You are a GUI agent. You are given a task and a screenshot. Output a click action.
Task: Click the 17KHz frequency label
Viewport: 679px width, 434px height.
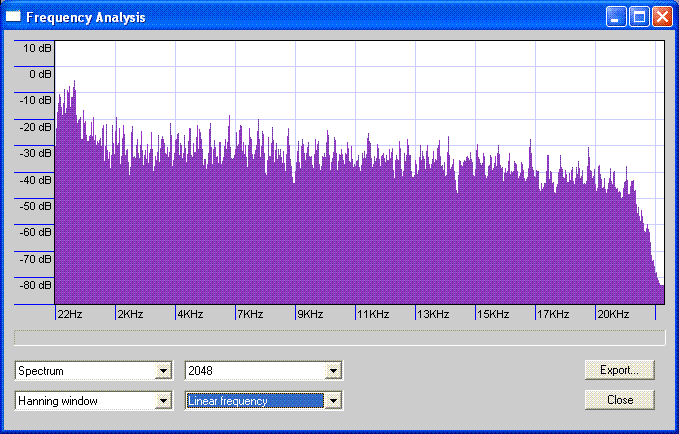(553, 314)
